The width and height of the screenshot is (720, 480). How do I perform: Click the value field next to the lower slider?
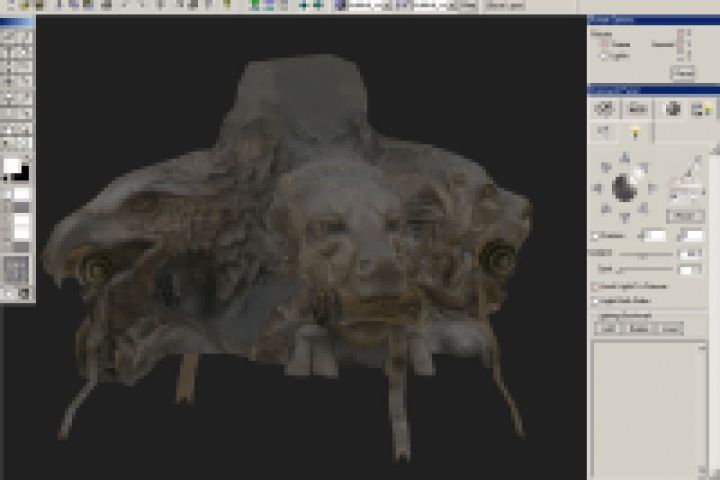691,270
